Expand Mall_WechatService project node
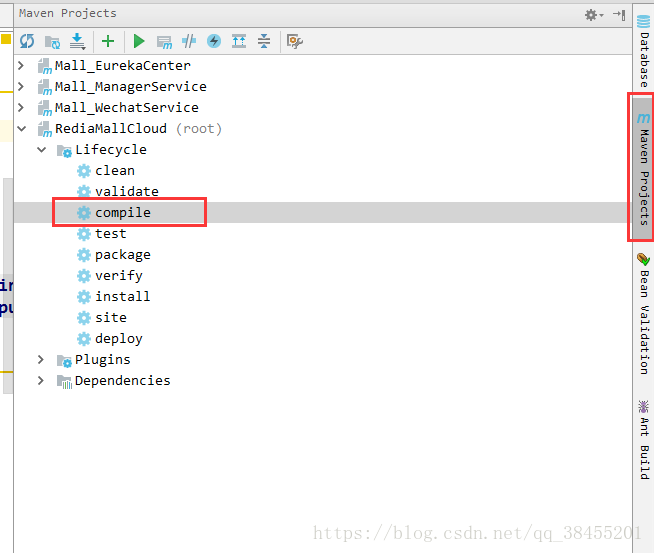The height and width of the screenshot is (553, 654). point(21,107)
